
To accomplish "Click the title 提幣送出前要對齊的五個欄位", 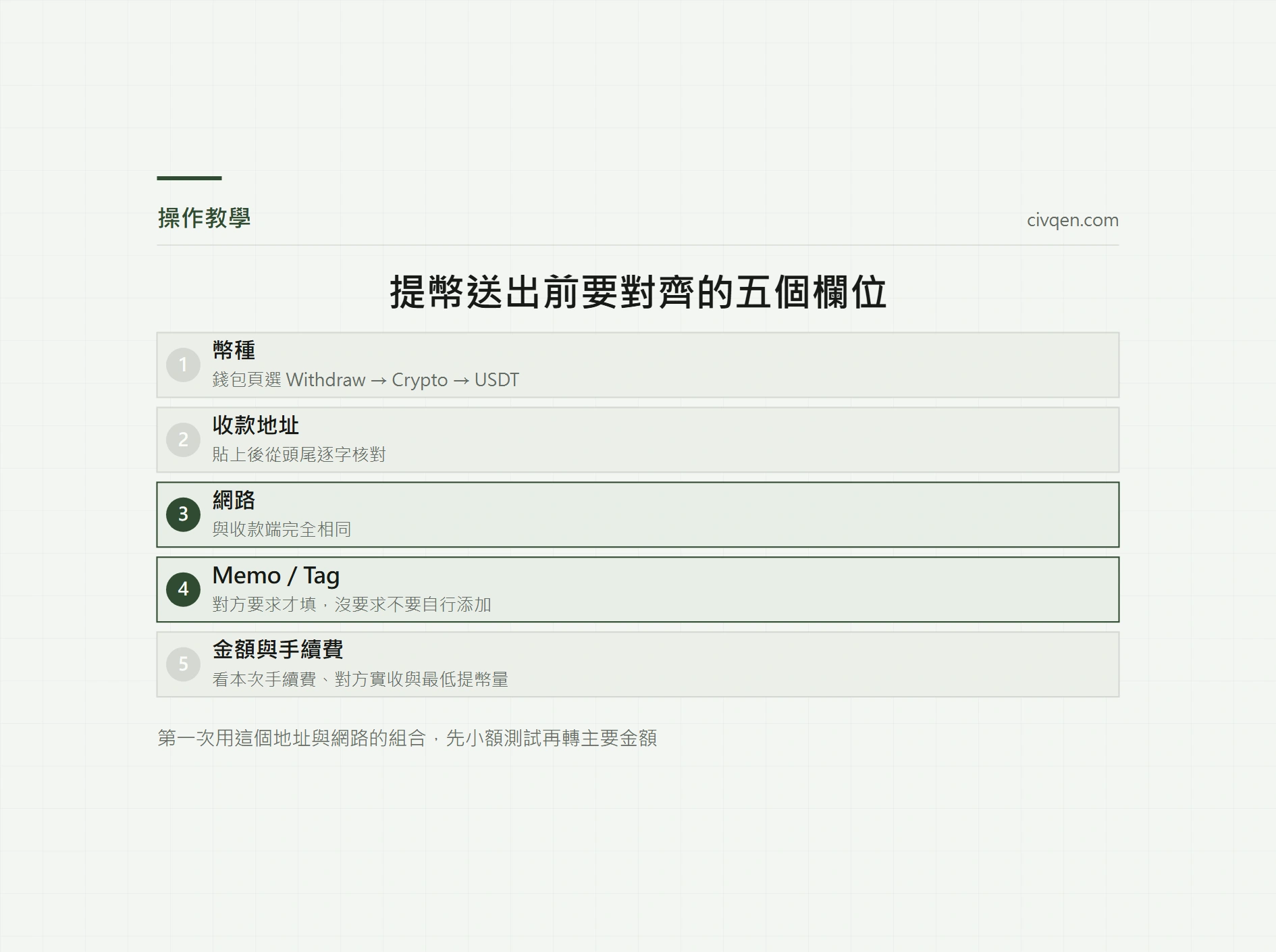I will click(x=638, y=292).
